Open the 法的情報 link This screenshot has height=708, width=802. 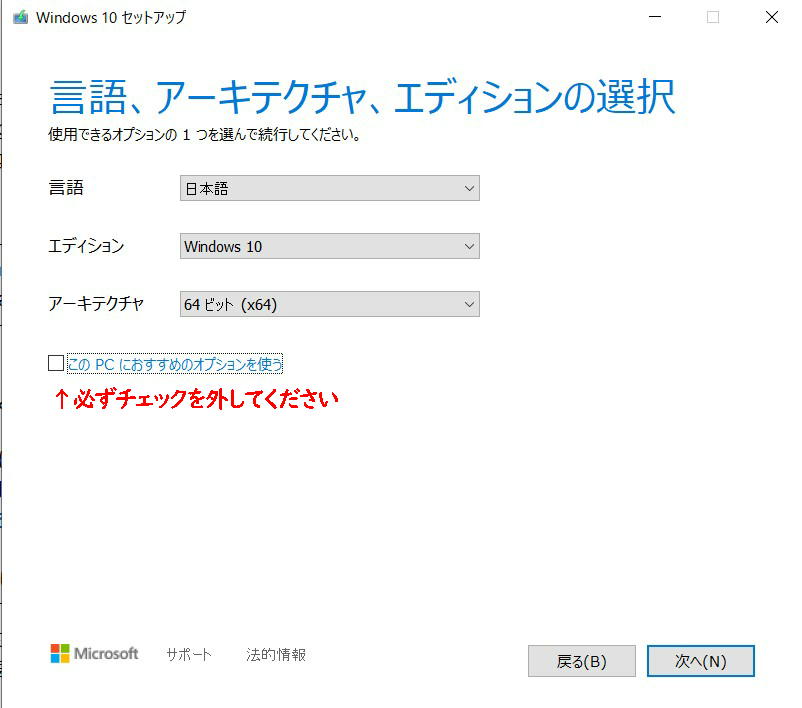point(276,654)
